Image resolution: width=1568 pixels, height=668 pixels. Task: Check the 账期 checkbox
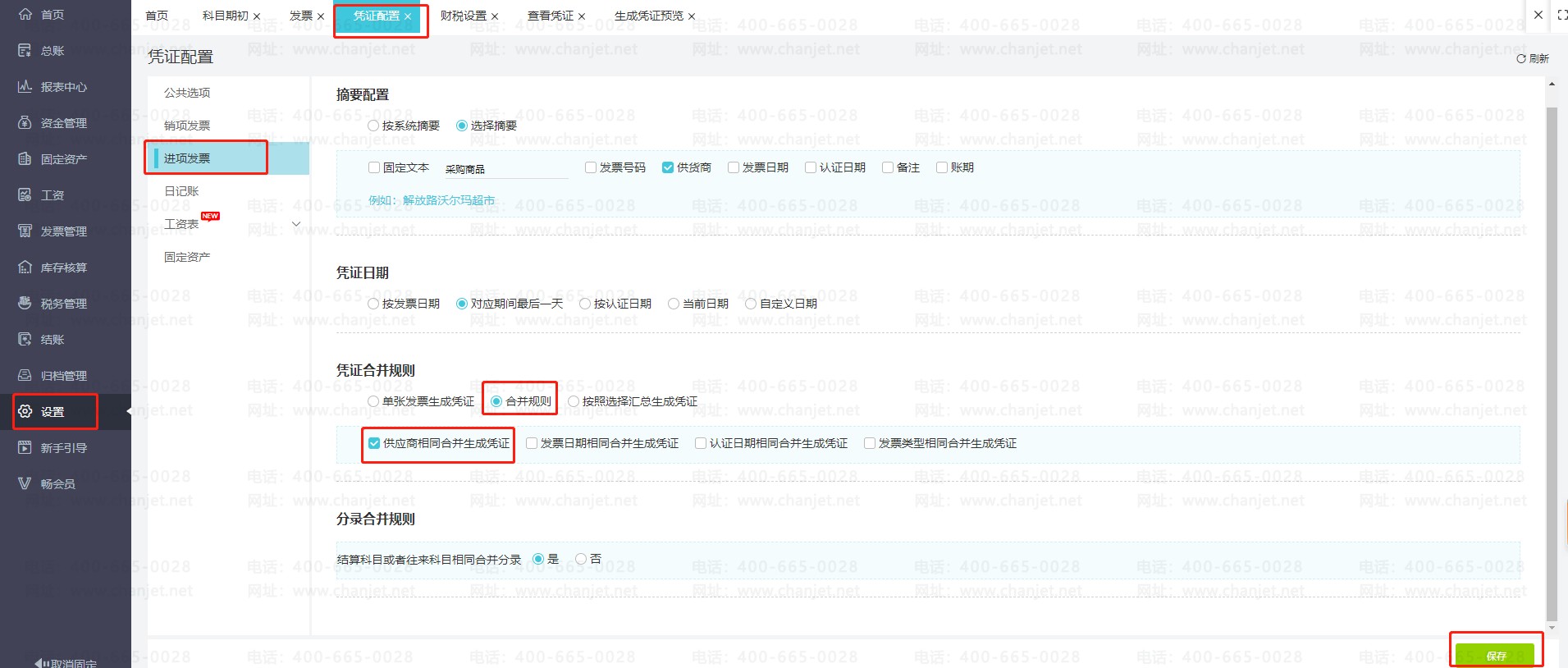(x=942, y=167)
